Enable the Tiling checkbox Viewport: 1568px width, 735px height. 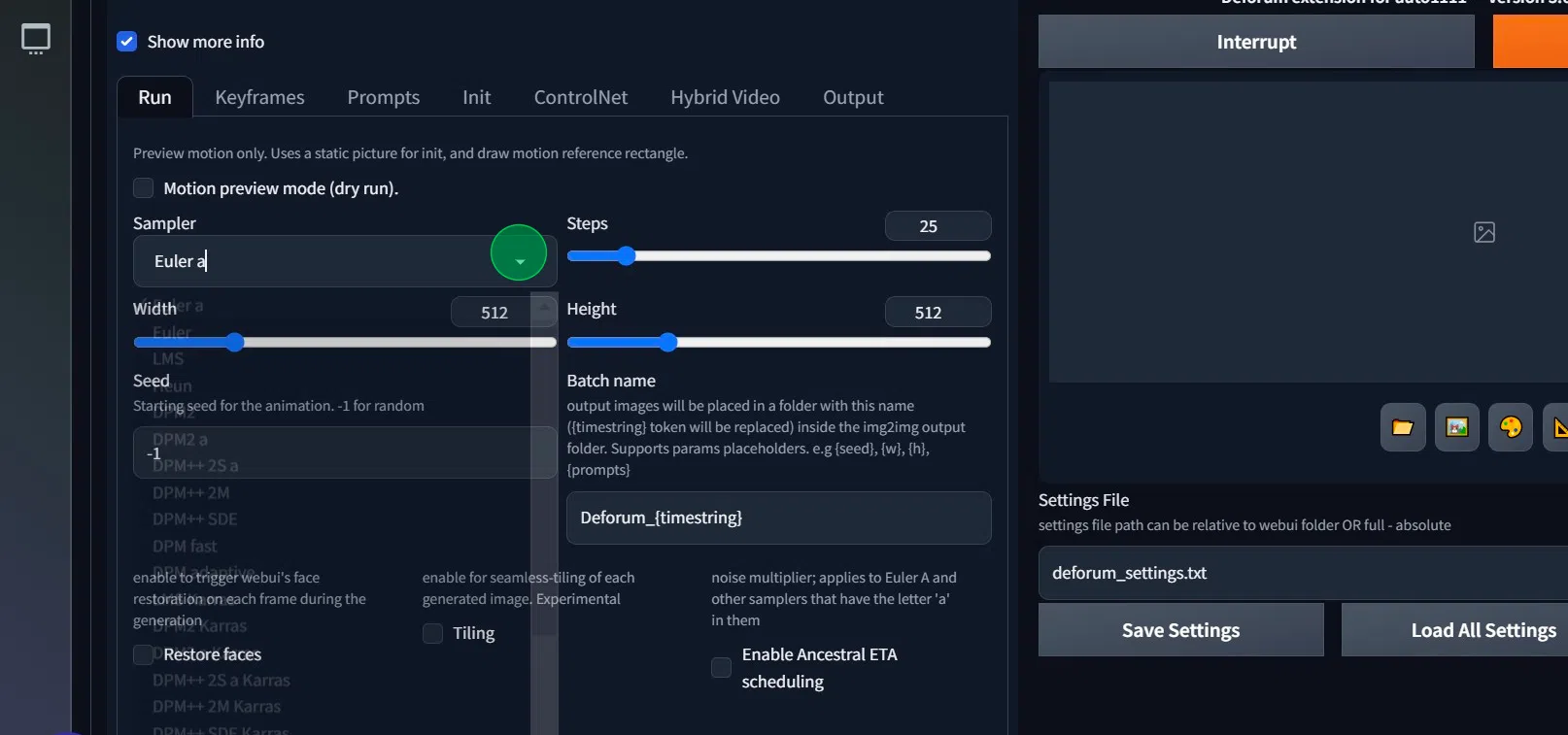click(432, 633)
